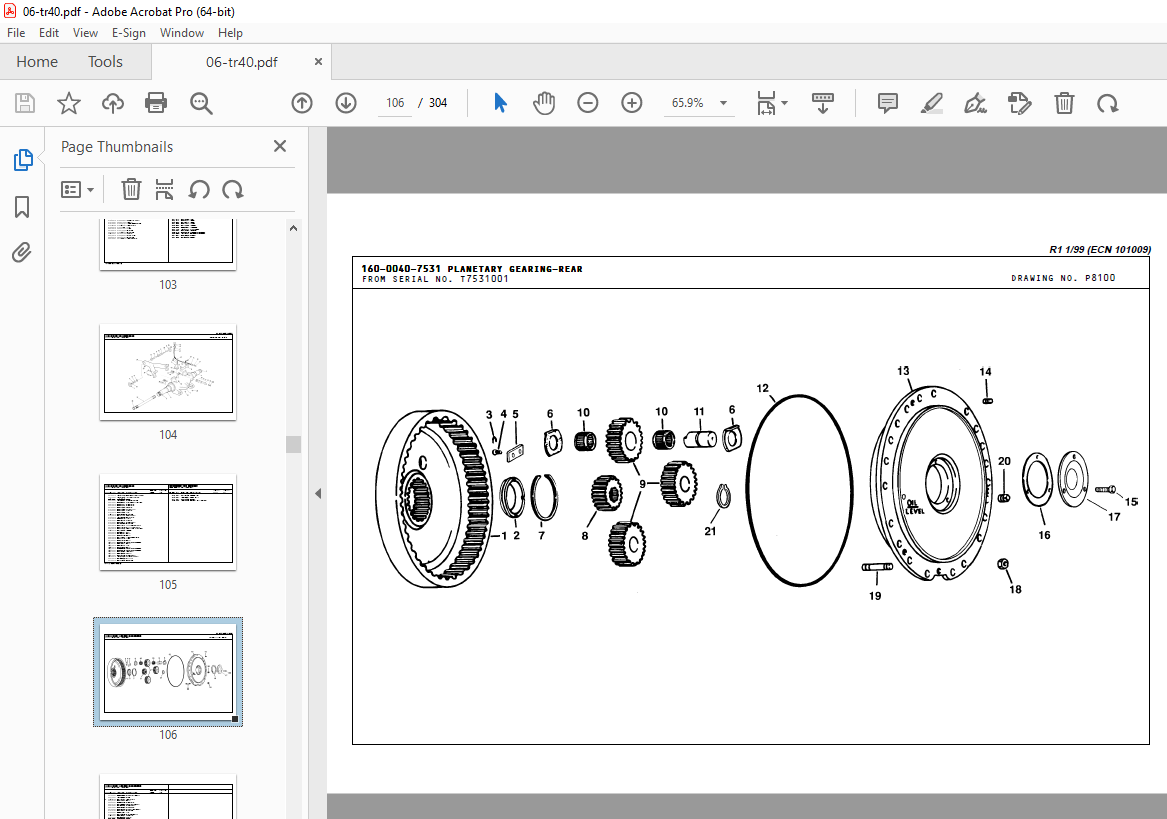Click the zoom percentage field showing 65.9%
Viewport: 1167px width, 819px height.
pyautogui.click(x=688, y=103)
